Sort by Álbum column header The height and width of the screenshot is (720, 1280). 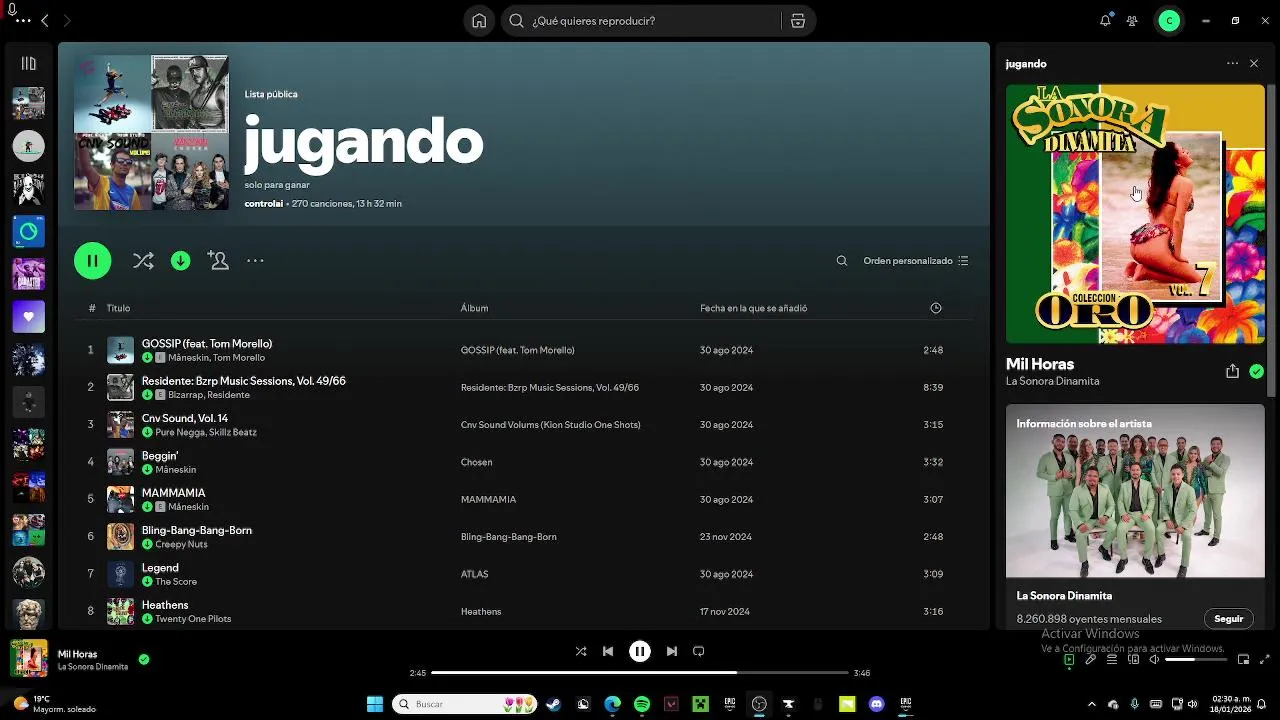coord(474,308)
